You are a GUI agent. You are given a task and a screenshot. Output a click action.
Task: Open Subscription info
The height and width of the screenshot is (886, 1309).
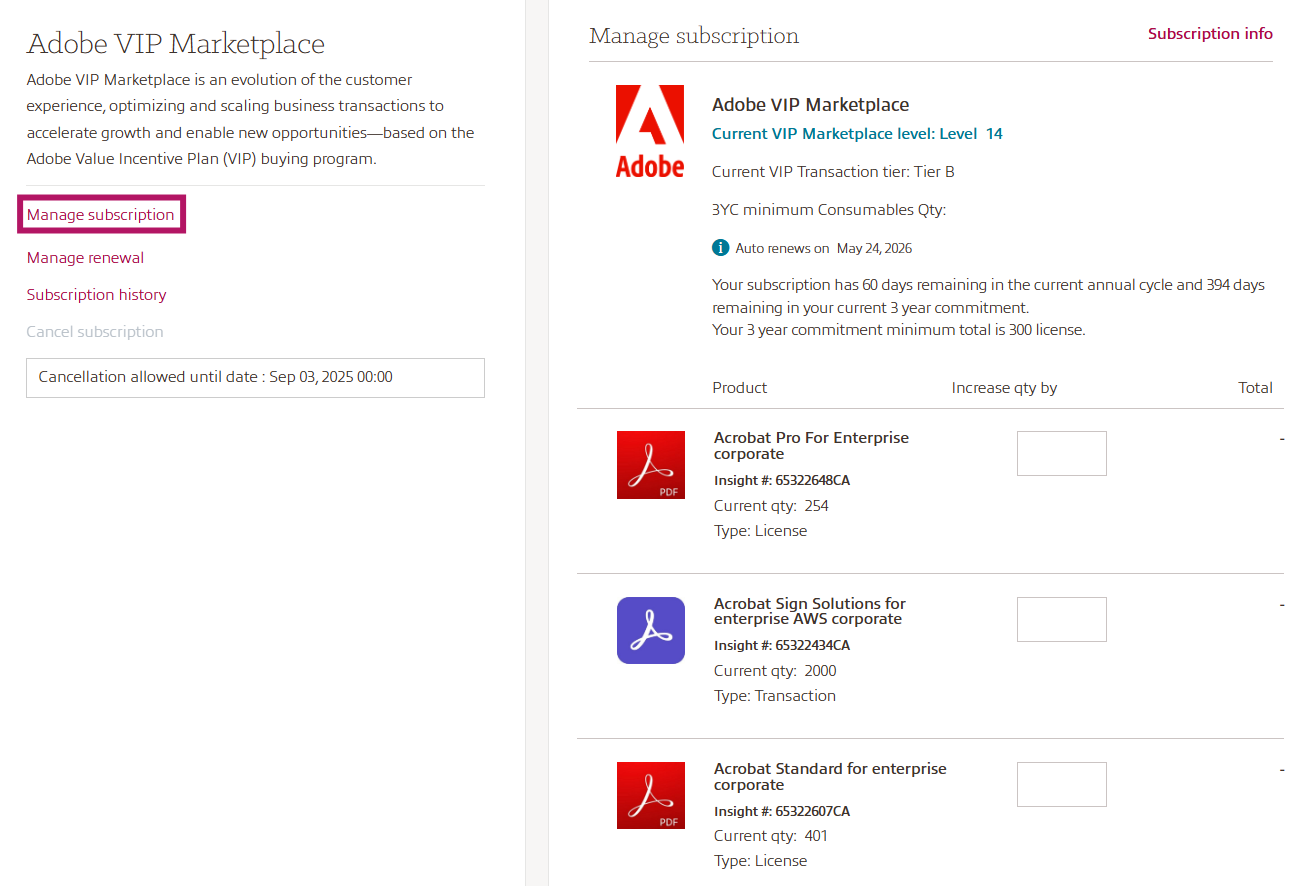pos(1210,33)
